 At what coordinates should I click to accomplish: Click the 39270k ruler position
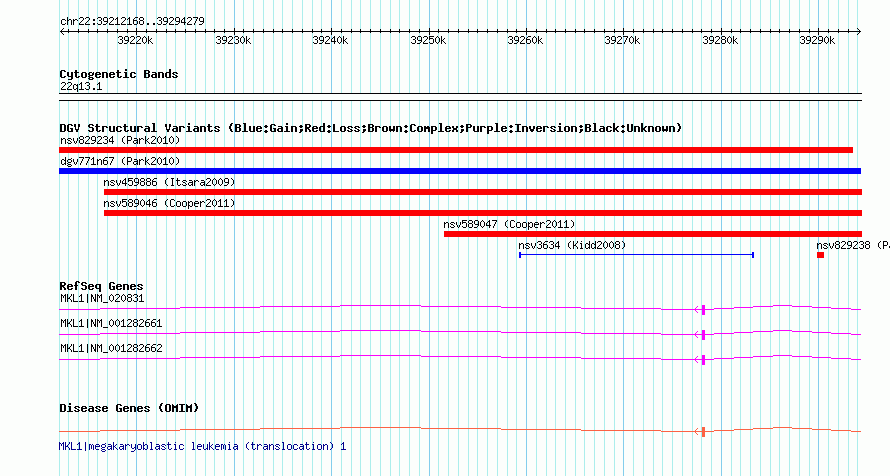[x=622, y=40]
